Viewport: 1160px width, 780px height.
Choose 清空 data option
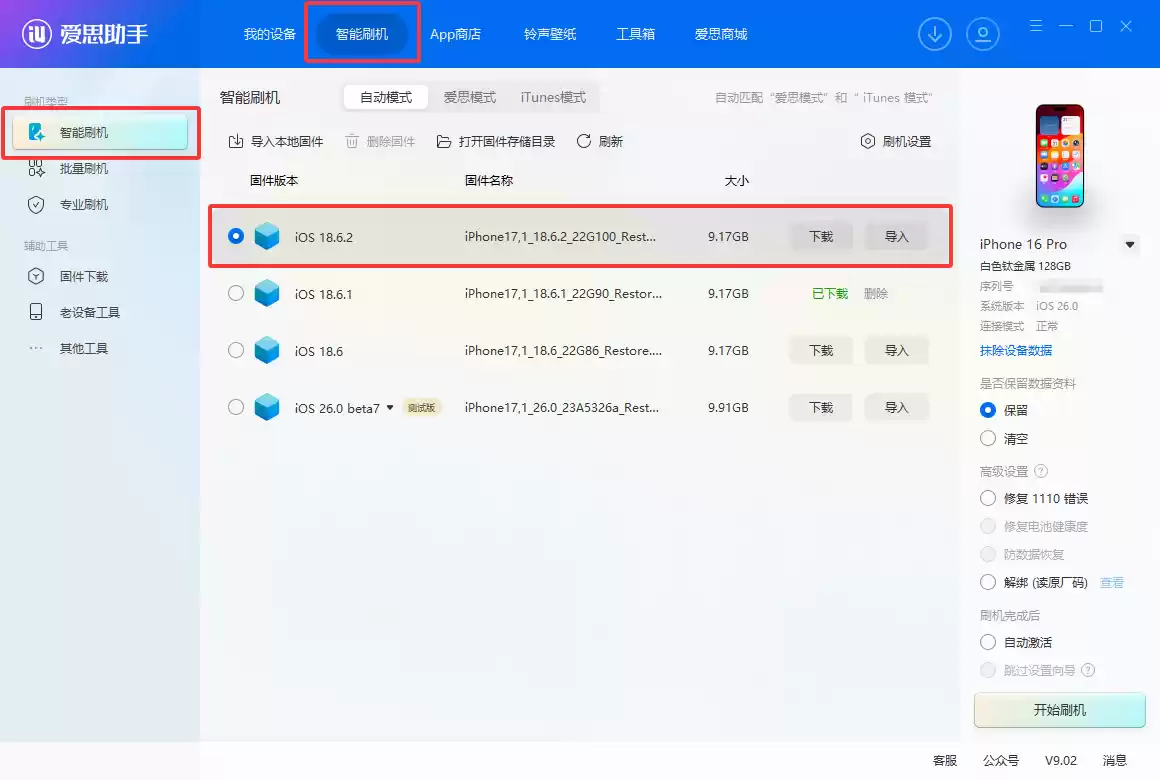click(988, 438)
